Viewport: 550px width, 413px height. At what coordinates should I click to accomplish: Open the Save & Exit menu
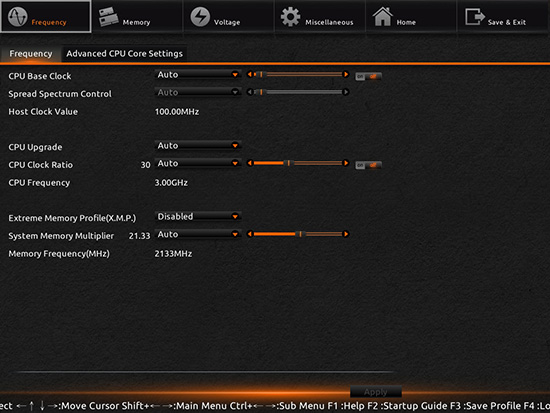(503, 16)
